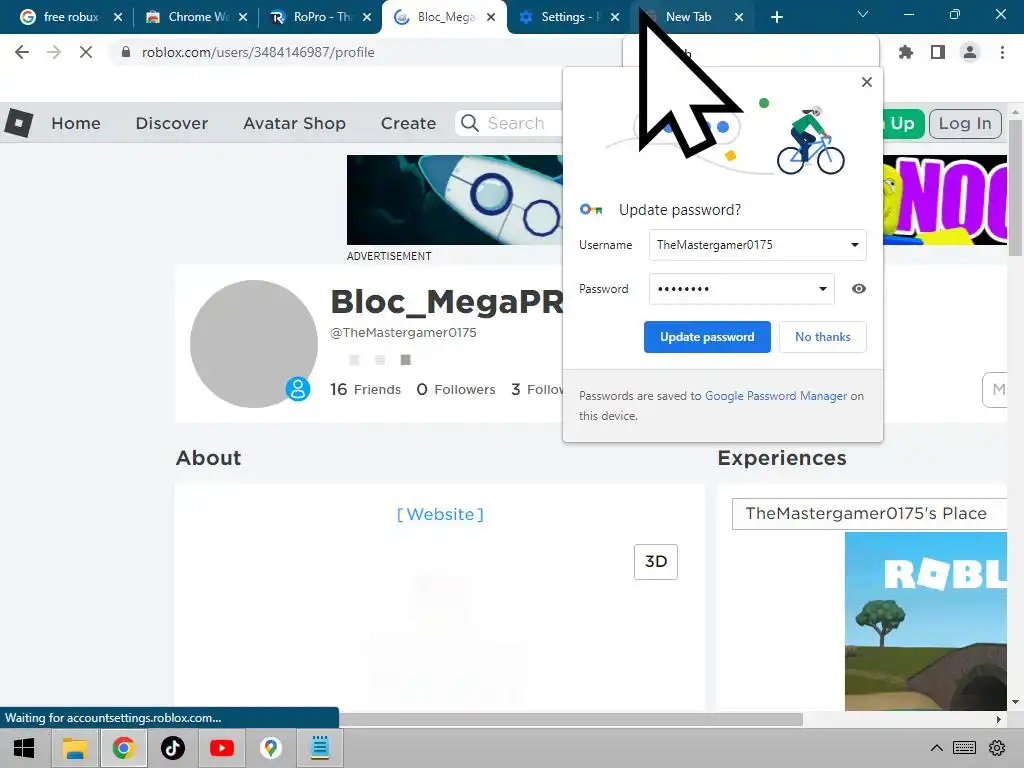This screenshot has height=768, width=1024.
Task: Click the tab search chevron
Action: pos(863,14)
